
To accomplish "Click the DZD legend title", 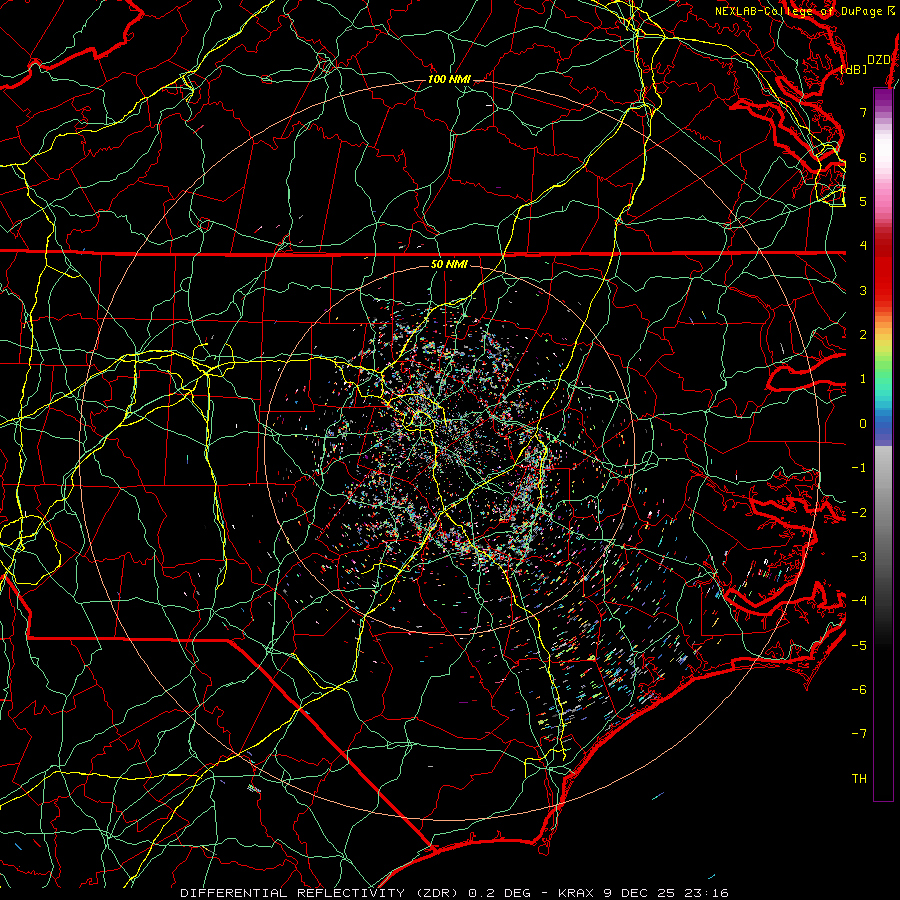I will click(878, 60).
